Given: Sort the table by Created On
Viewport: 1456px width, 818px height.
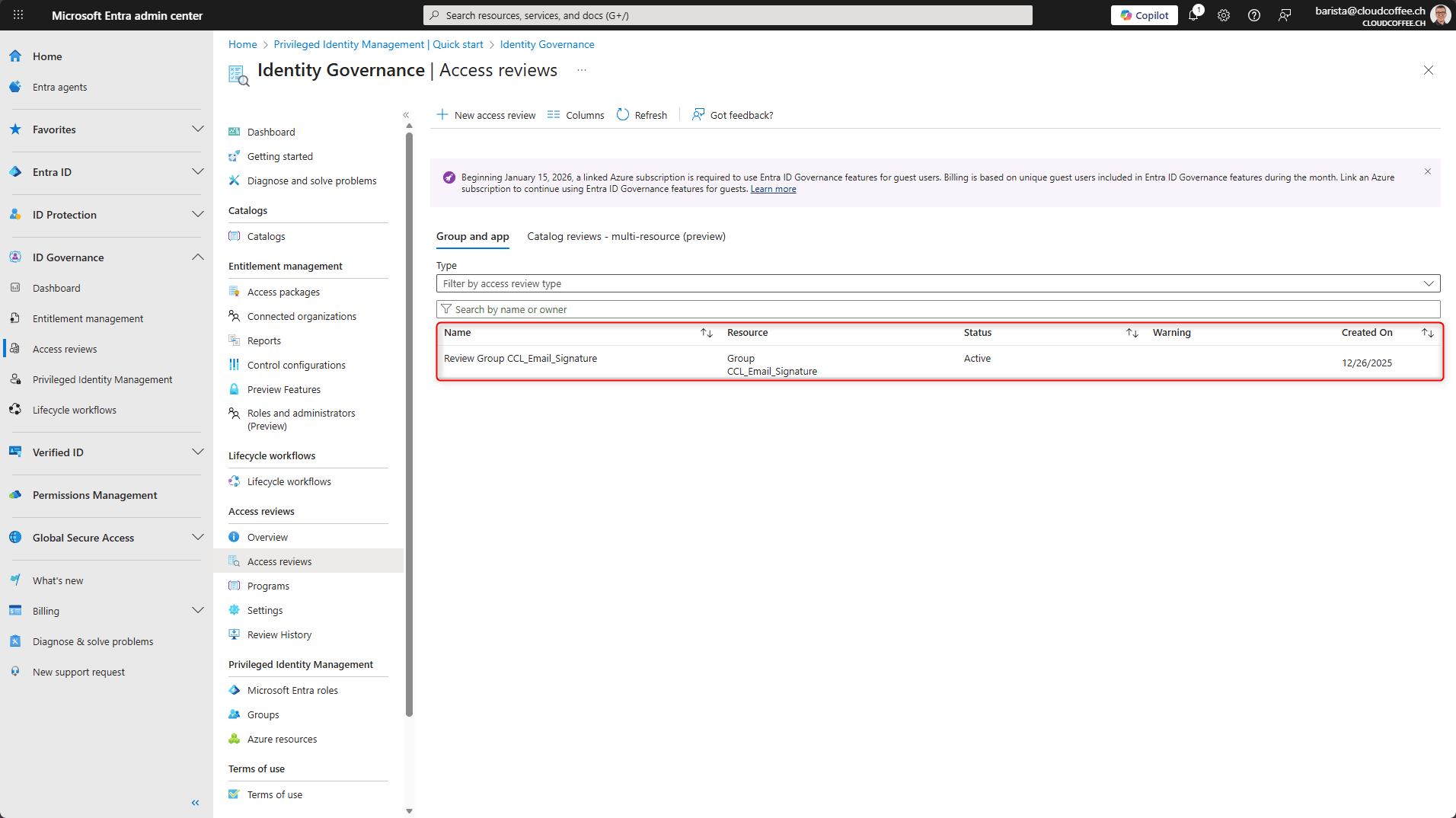Looking at the screenshot, I should point(1427,333).
